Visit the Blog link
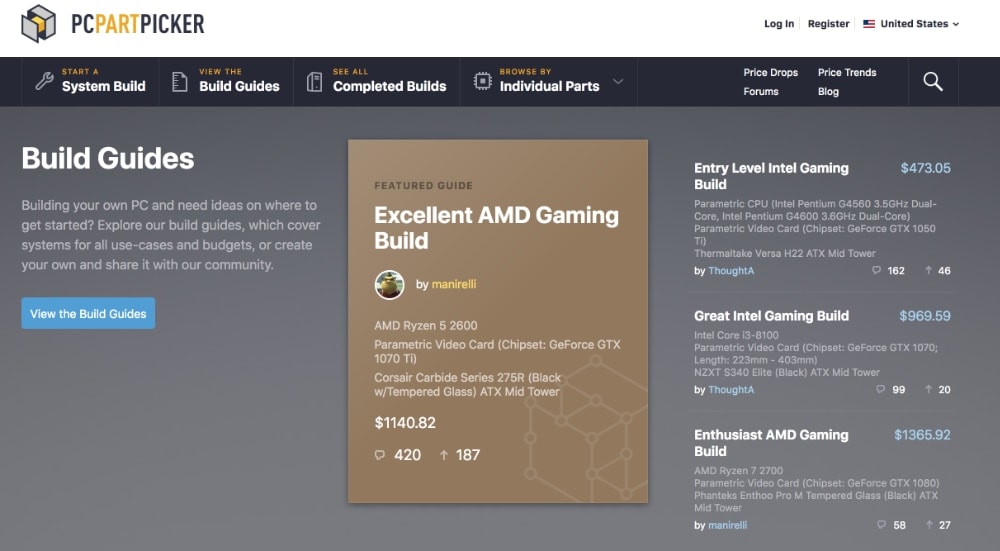Viewport: 1000px width, 551px height. click(x=828, y=92)
